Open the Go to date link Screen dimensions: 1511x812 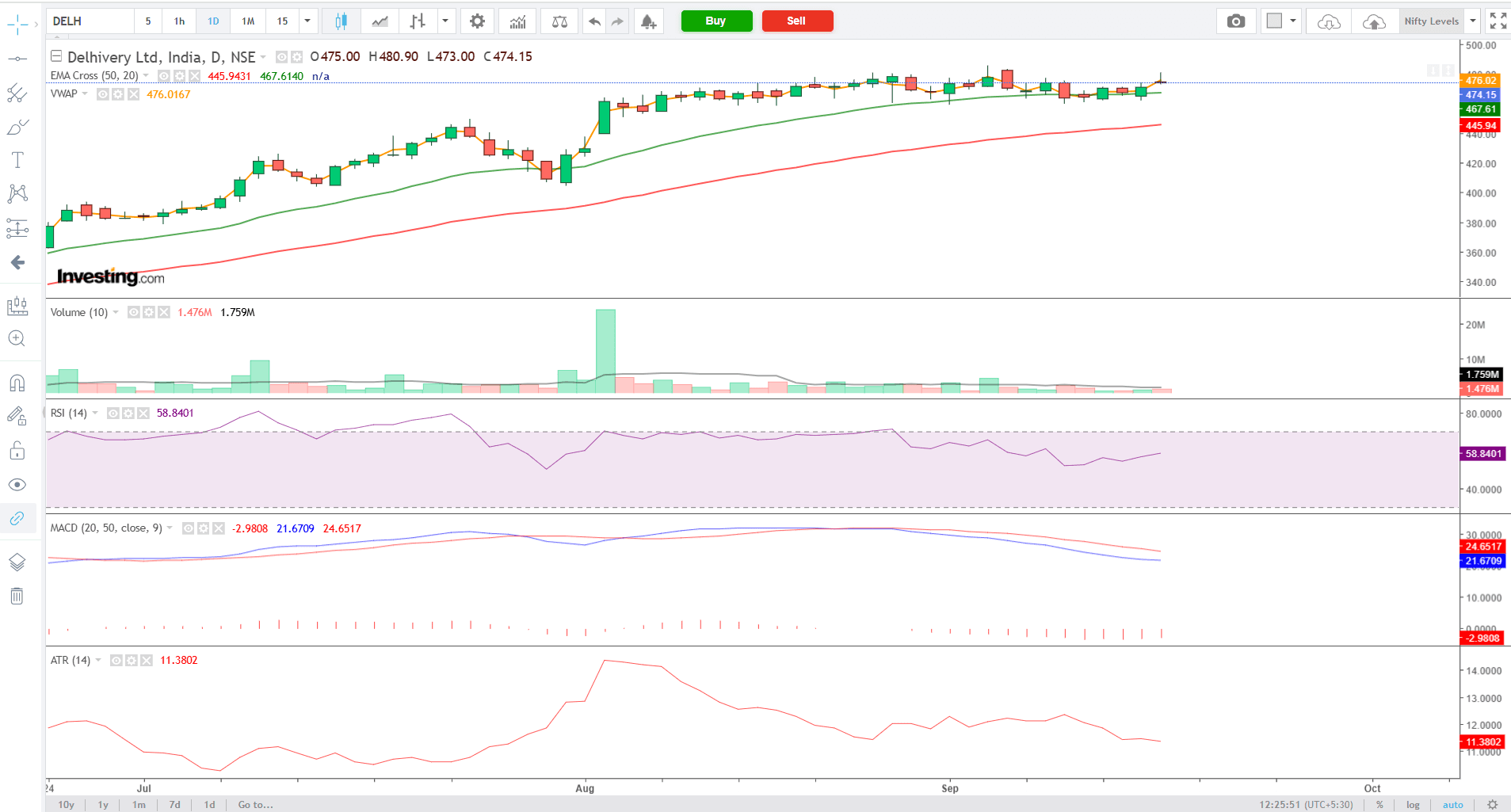[x=256, y=805]
